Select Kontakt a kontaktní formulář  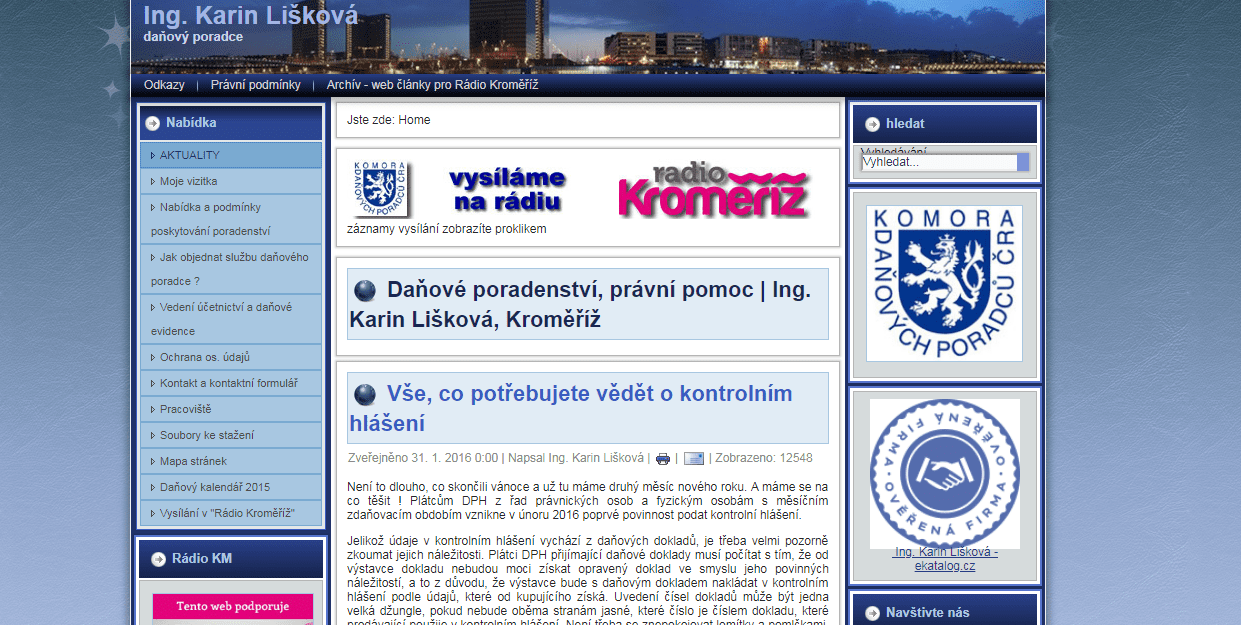click(x=228, y=383)
